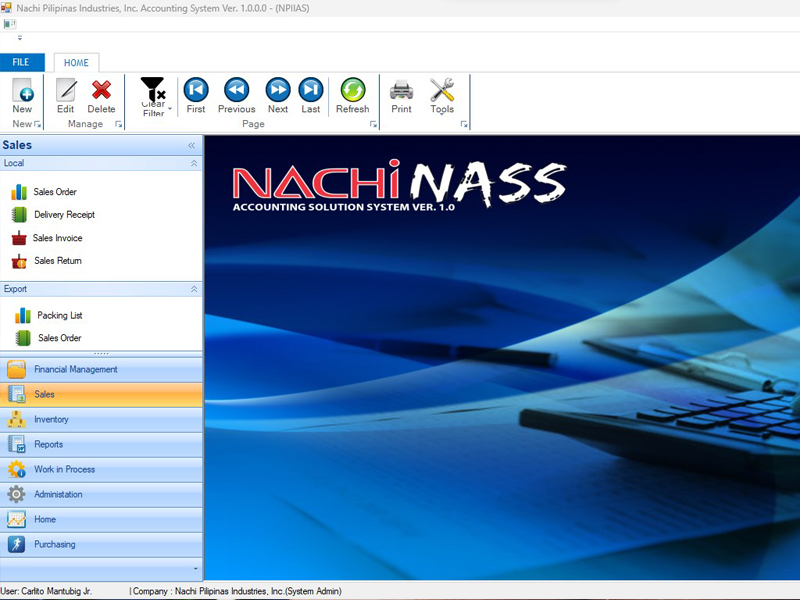Click the New record icon
Screen dimensions: 800x600
tap(22, 91)
